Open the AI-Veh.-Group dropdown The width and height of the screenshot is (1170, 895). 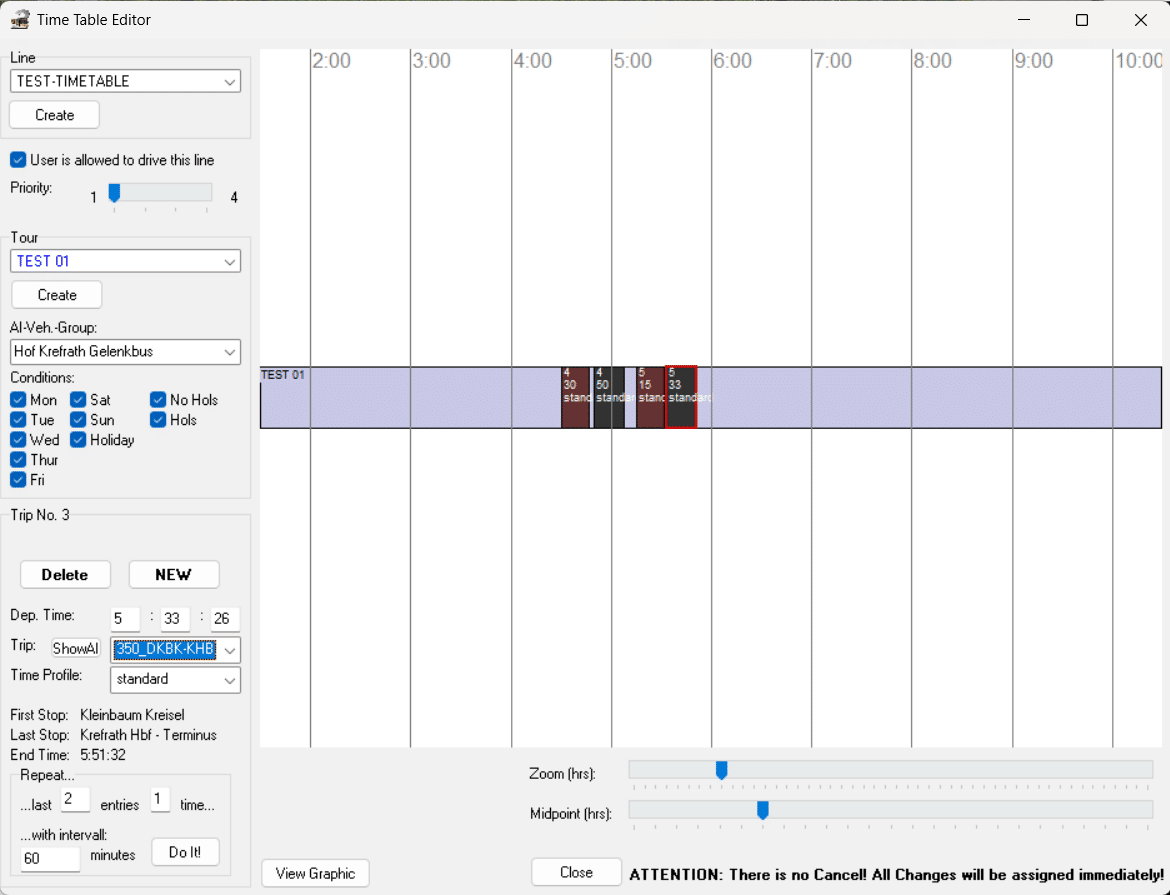coord(125,352)
